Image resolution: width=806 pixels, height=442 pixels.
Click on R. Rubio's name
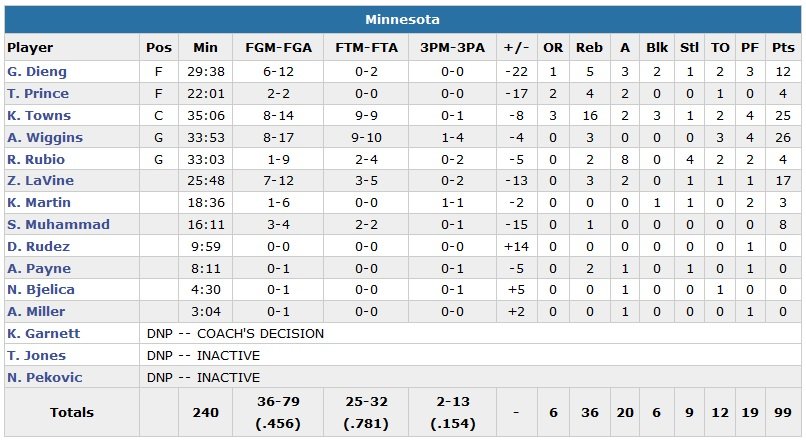tap(33, 159)
